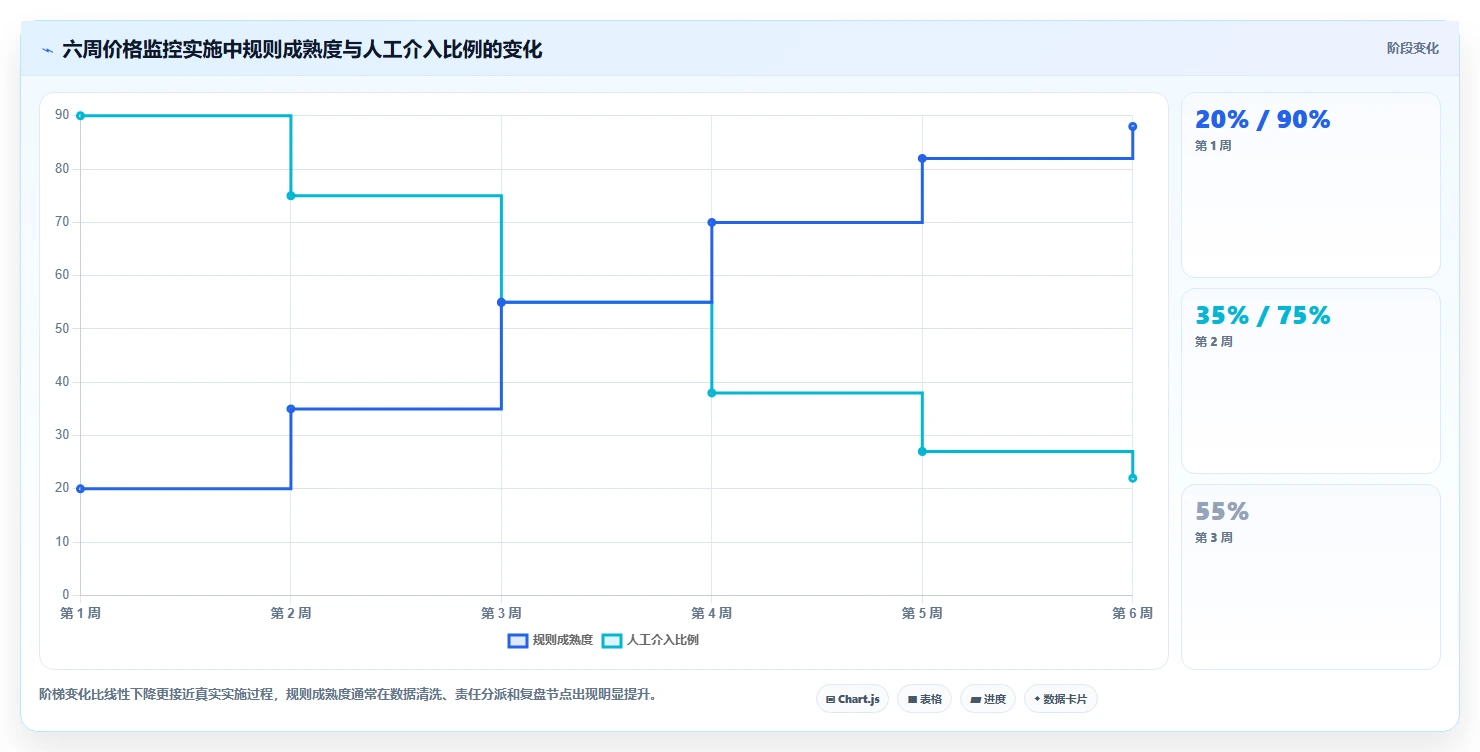The height and width of the screenshot is (752, 1480).
Task: Click the x-axis label 第 2 周 below the chart
Action: pos(291,614)
